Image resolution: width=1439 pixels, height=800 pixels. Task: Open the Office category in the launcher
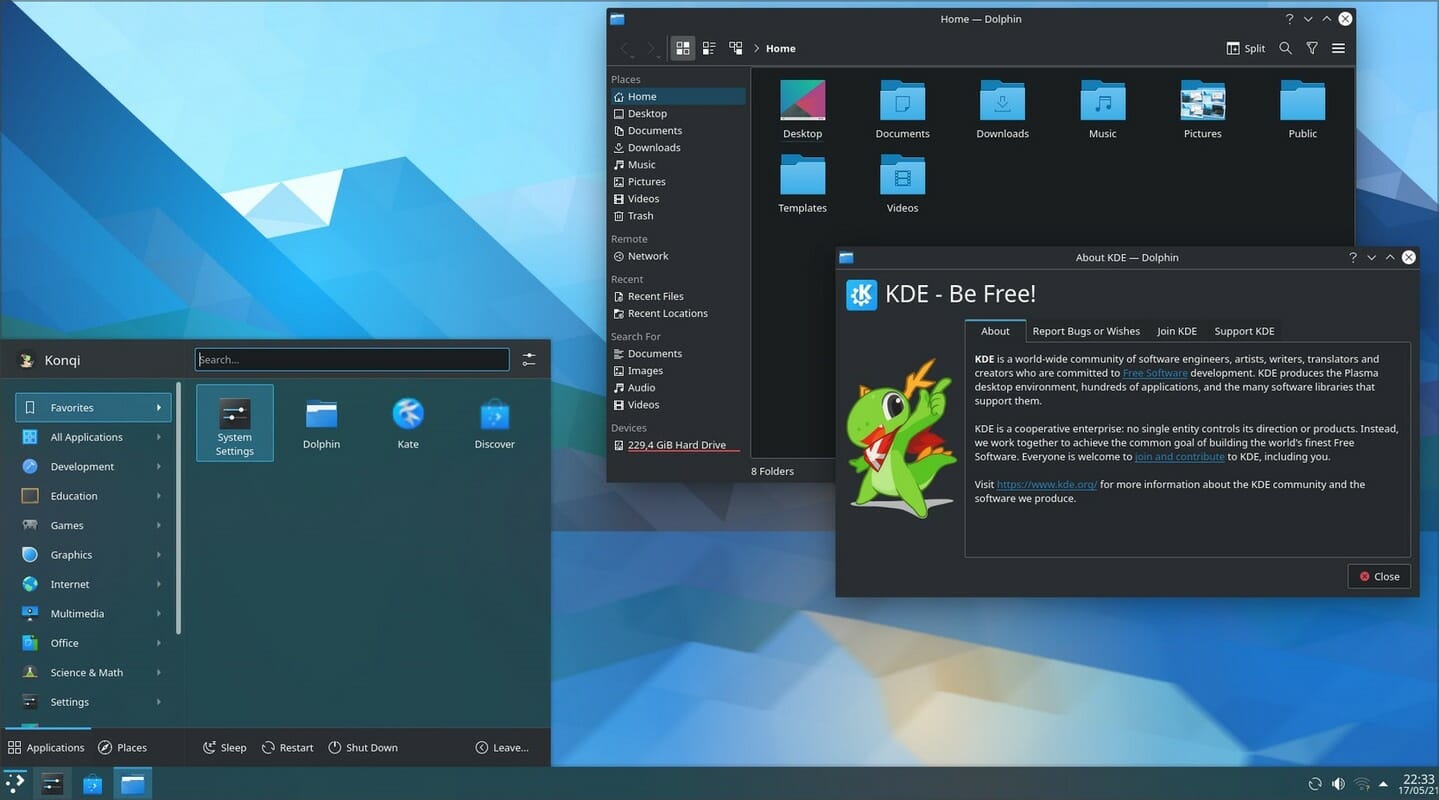(93, 643)
